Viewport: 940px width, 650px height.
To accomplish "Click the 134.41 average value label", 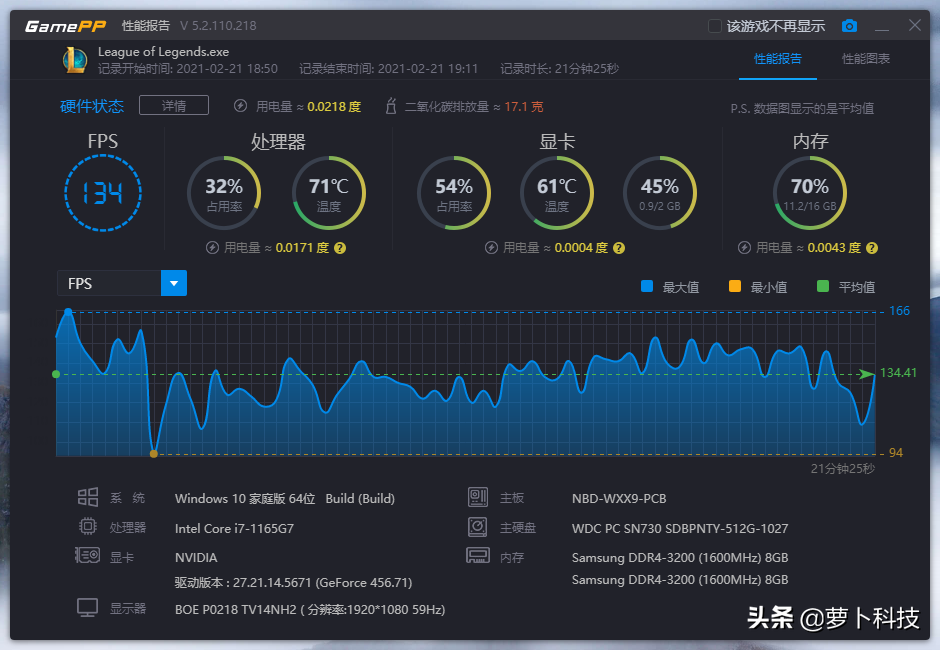I will 898,373.
